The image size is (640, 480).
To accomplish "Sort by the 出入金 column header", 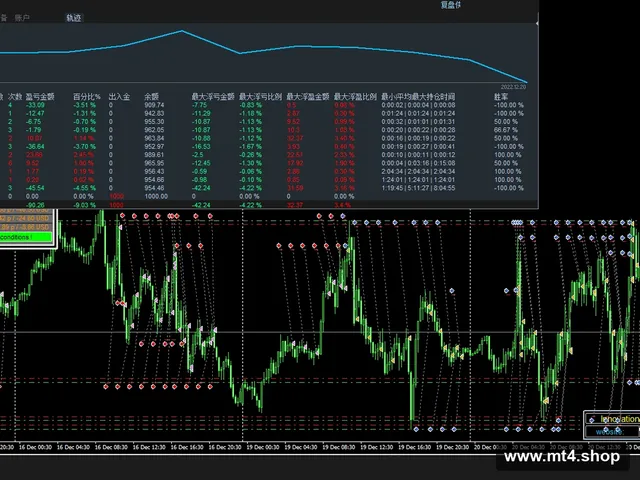I will [119, 97].
